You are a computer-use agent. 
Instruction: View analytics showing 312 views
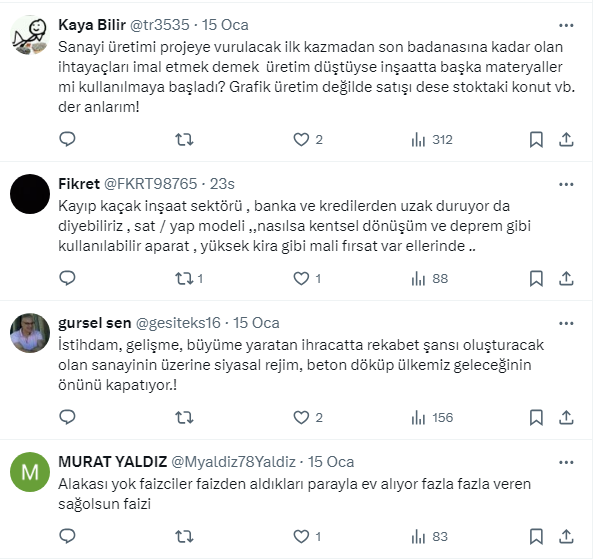coord(431,140)
